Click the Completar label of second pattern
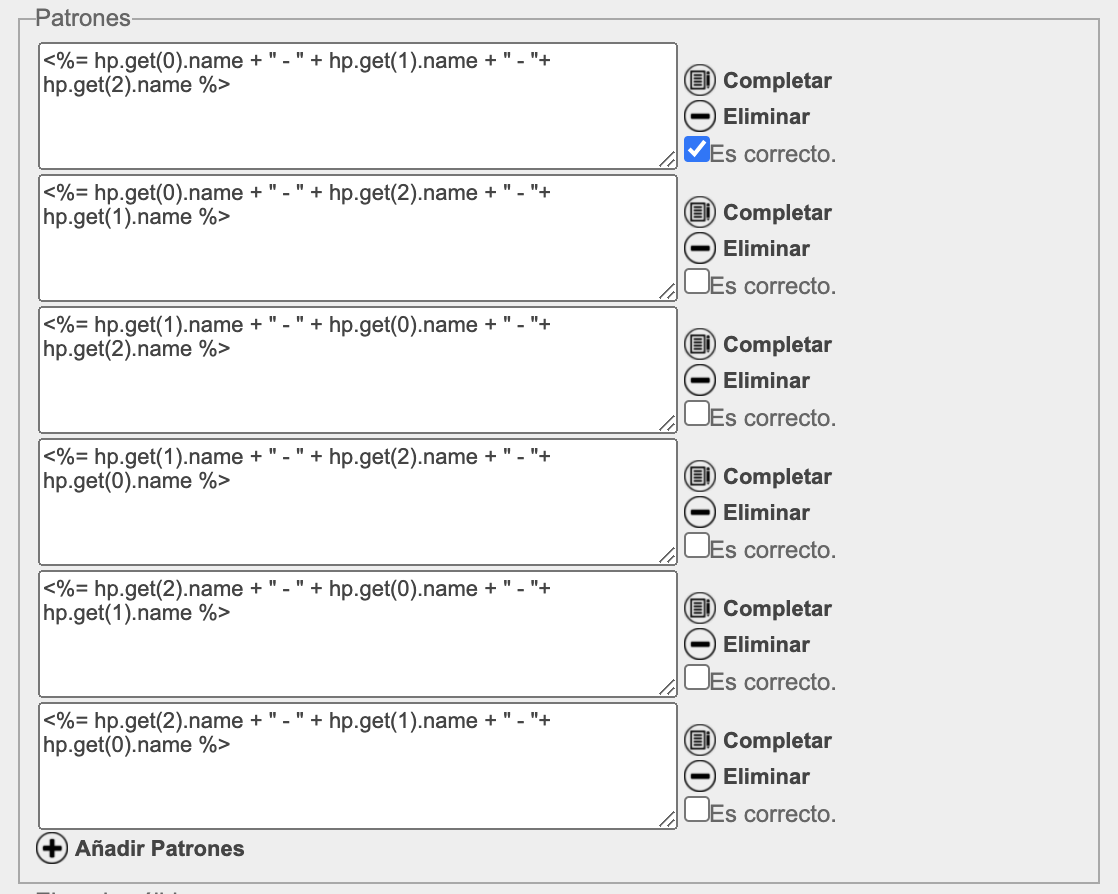The image size is (1118, 894). (x=777, y=212)
